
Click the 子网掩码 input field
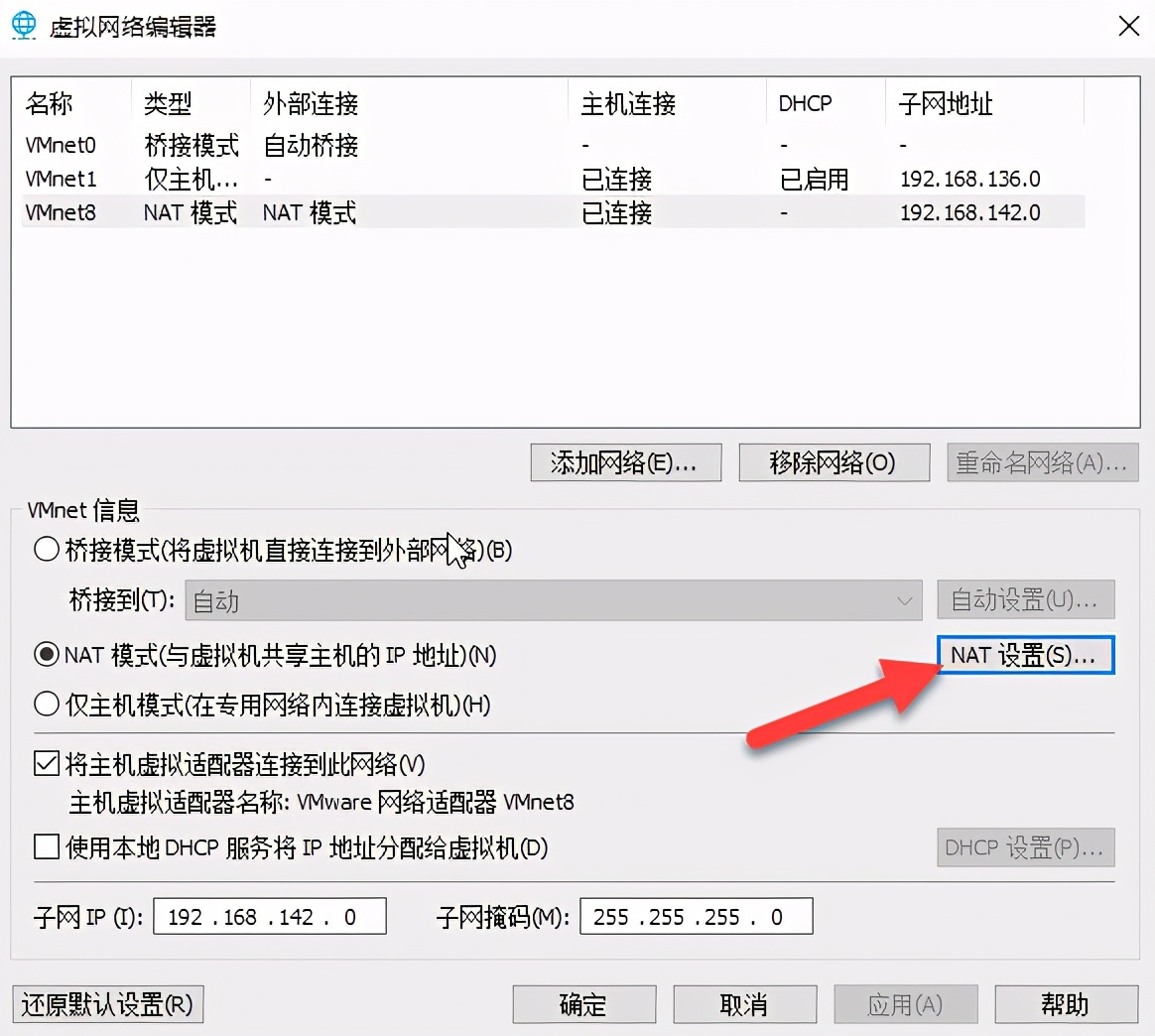pyautogui.click(x=696, y=916)
